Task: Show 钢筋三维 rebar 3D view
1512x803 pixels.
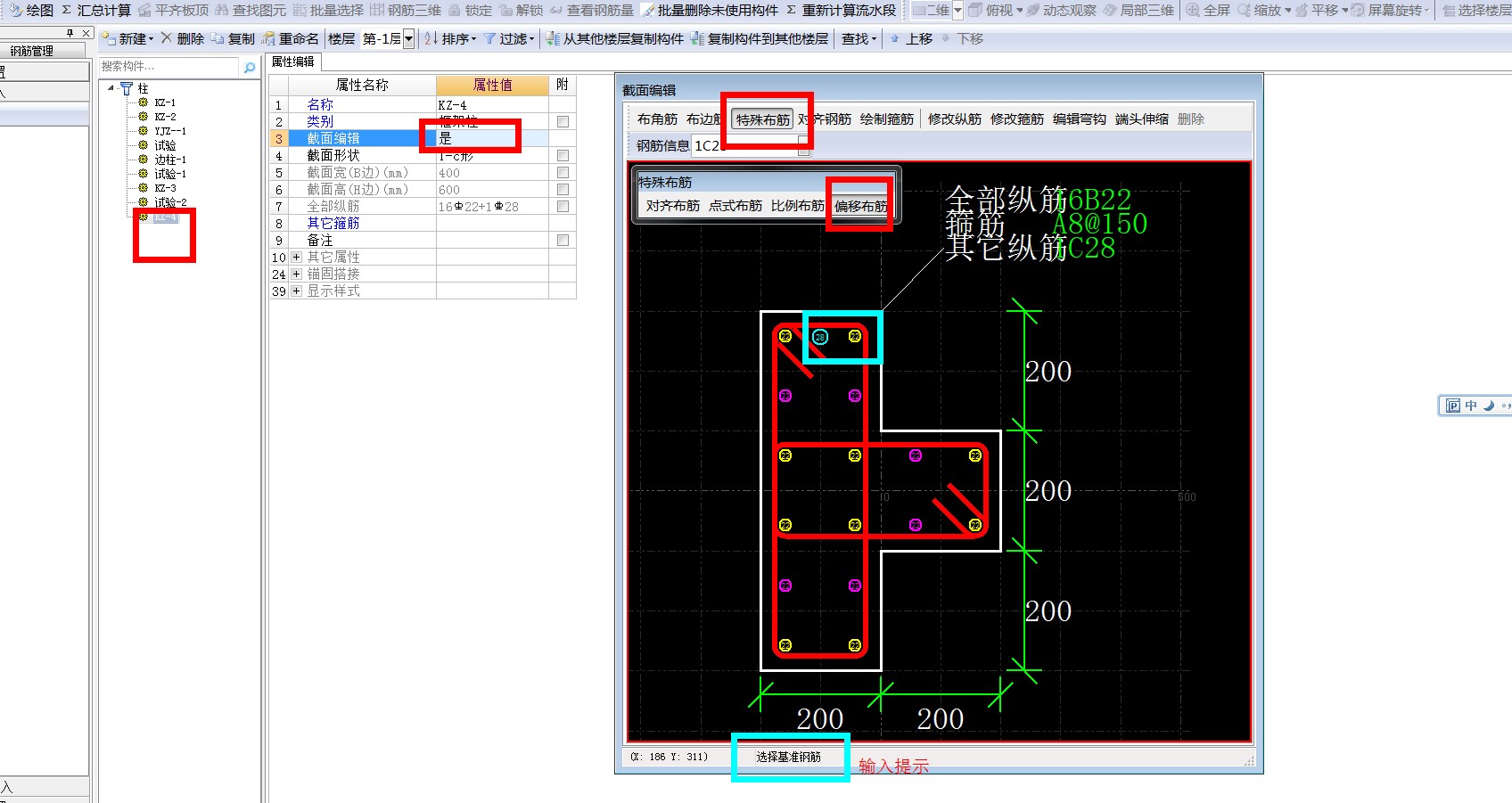Action: point(406,11)
